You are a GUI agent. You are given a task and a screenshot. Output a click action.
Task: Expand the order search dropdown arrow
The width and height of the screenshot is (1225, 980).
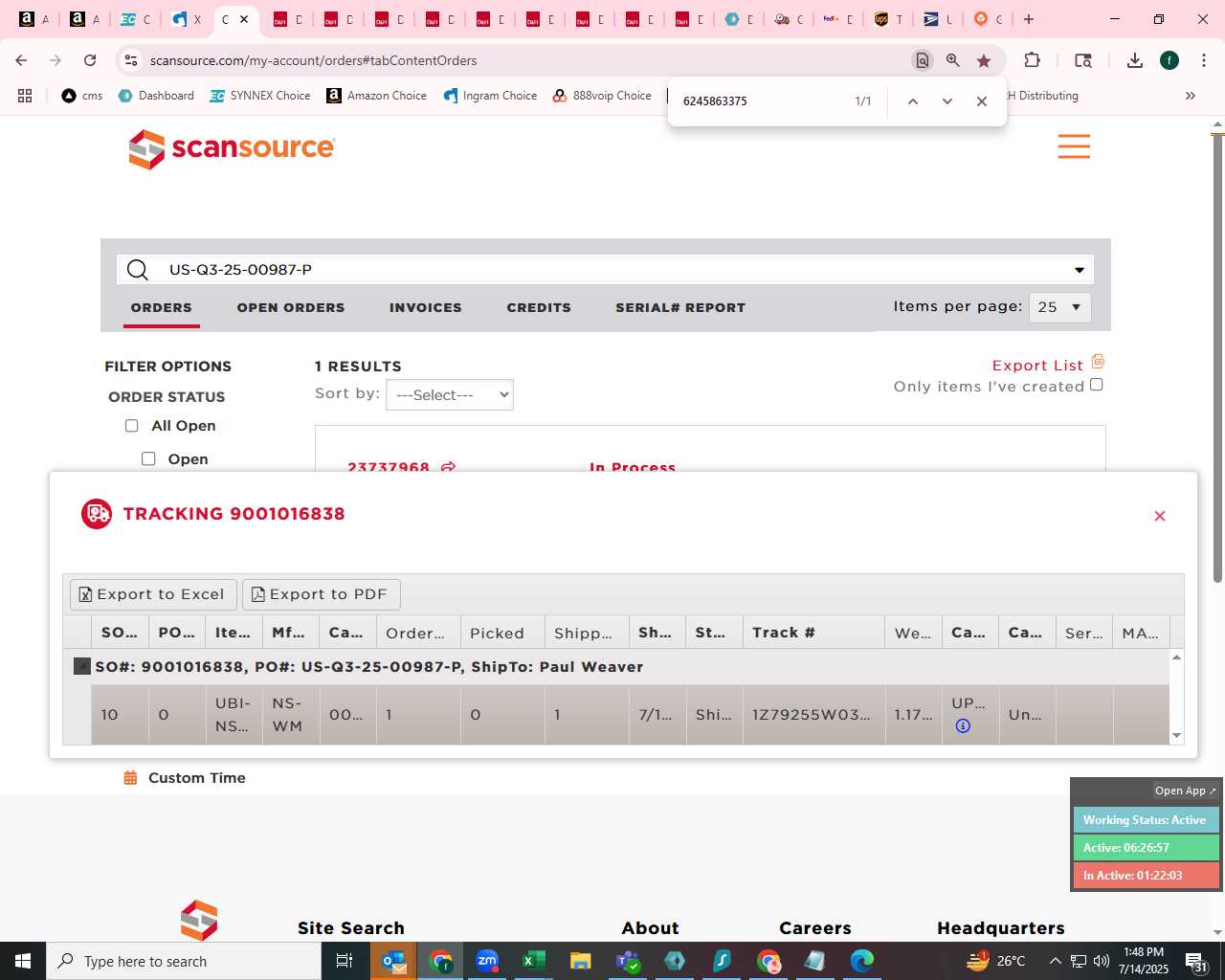1080,270
